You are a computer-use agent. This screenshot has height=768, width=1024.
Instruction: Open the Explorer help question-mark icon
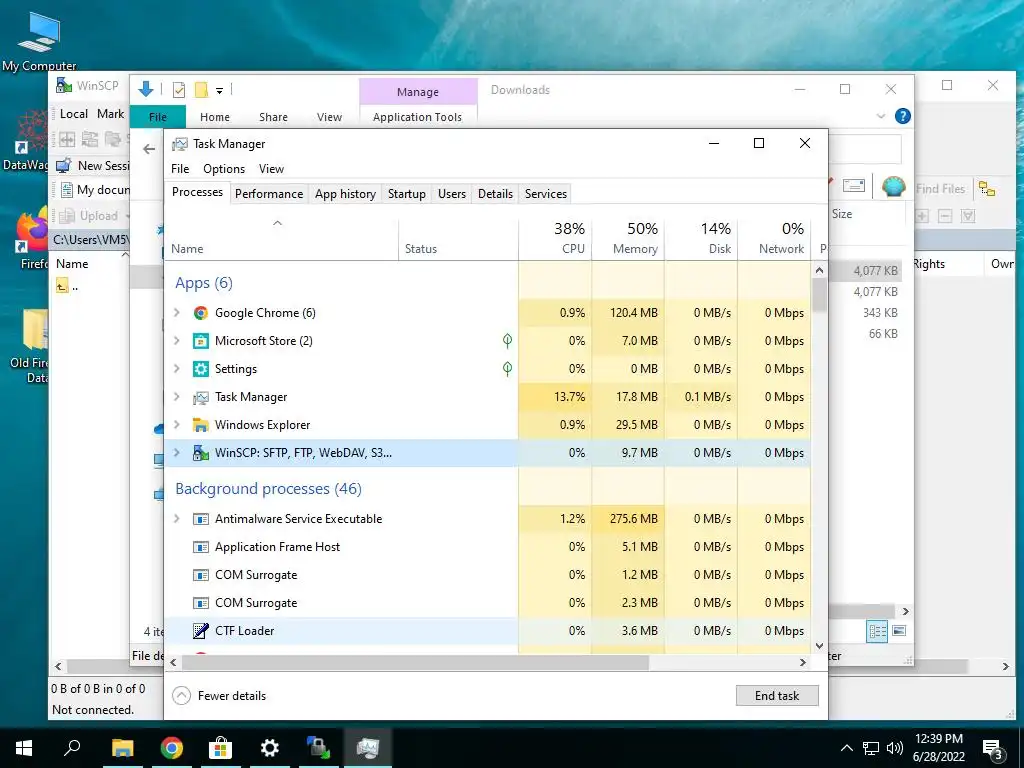903,116
